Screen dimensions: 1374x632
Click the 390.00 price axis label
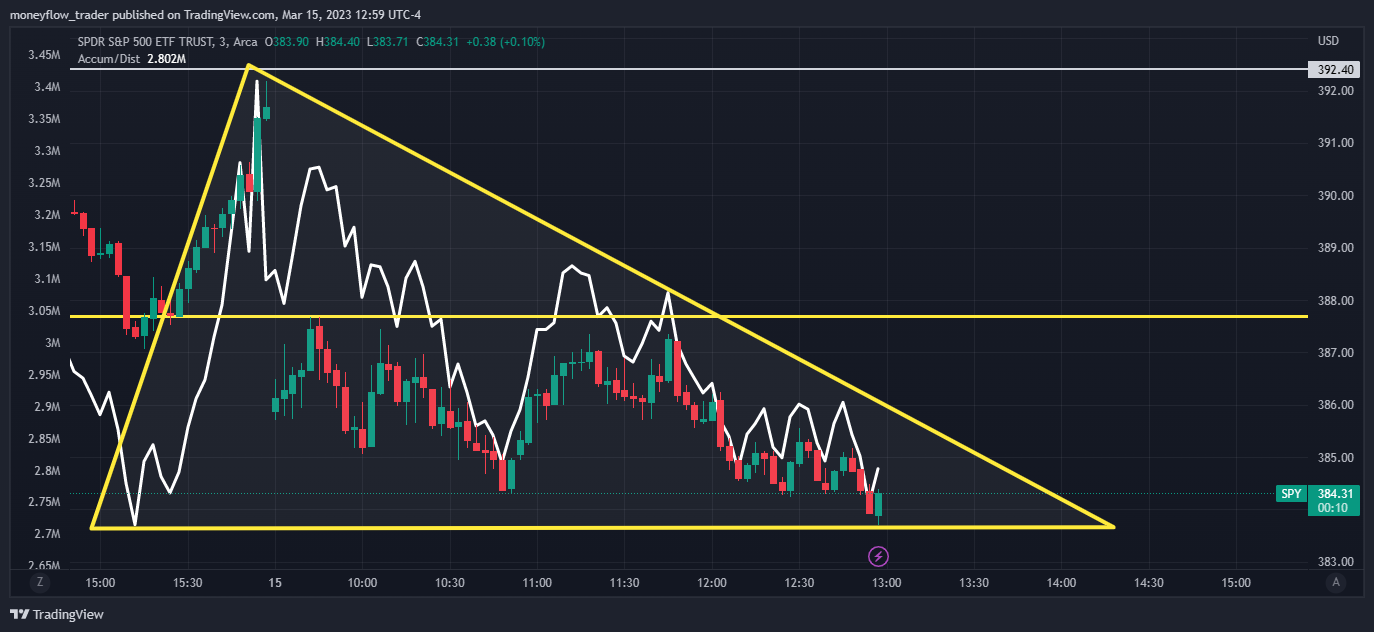coord(1335,196)
